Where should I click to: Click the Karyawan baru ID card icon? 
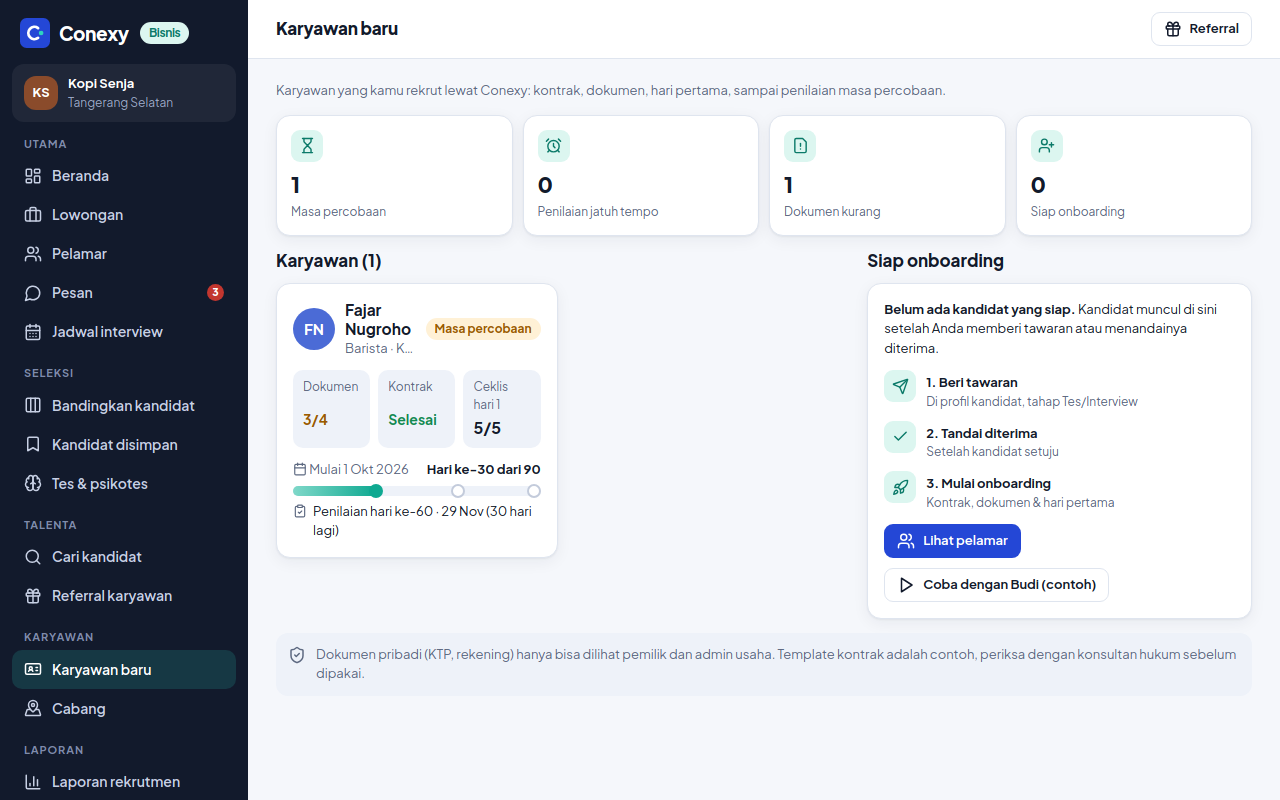pyautogui.click(x=33, y=670)
